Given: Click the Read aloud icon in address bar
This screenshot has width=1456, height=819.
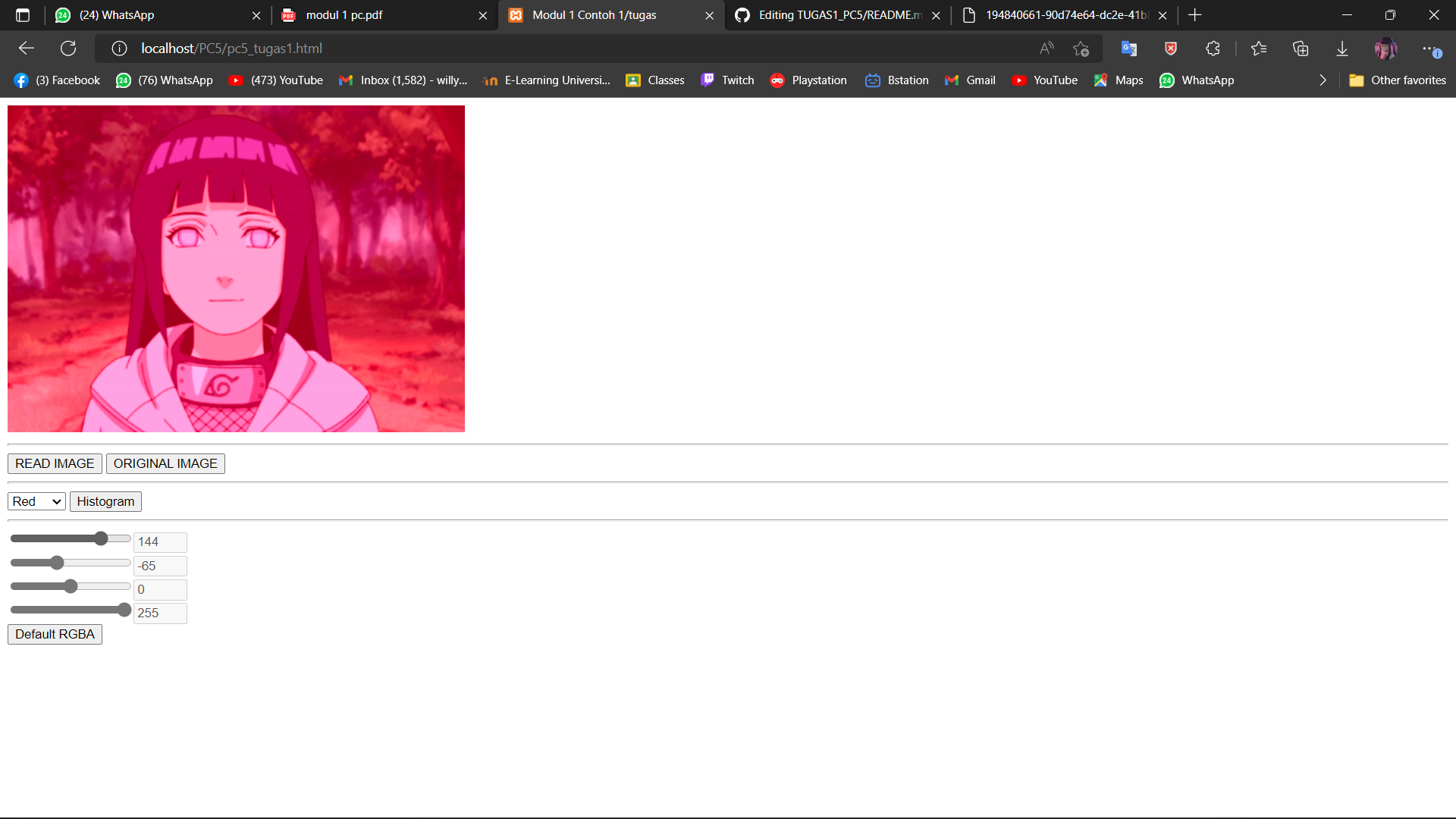Looking at the screenshot, I should pos(1046,49).
